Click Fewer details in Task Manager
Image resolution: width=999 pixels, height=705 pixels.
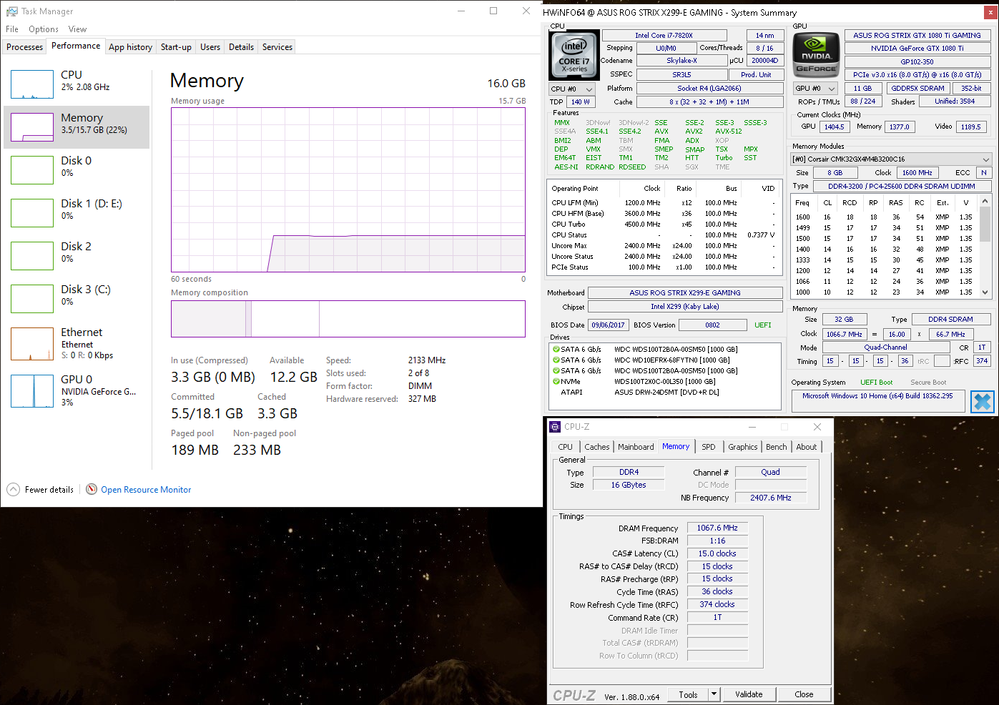(x=49, y=490)
